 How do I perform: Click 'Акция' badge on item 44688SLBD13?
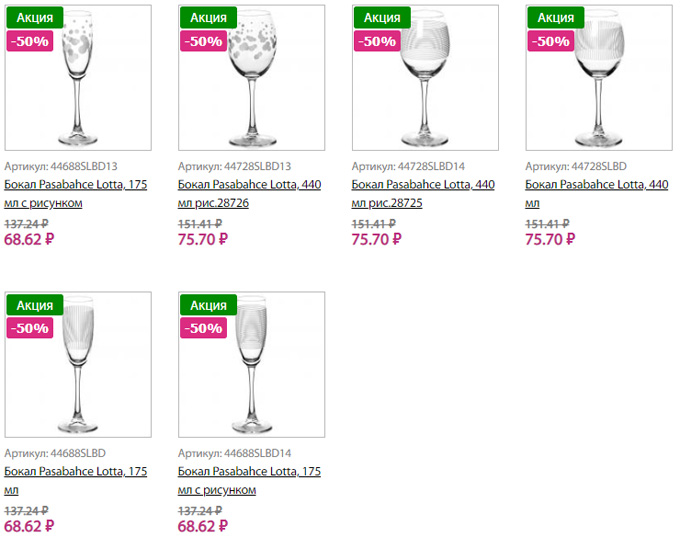click(35, 17)
